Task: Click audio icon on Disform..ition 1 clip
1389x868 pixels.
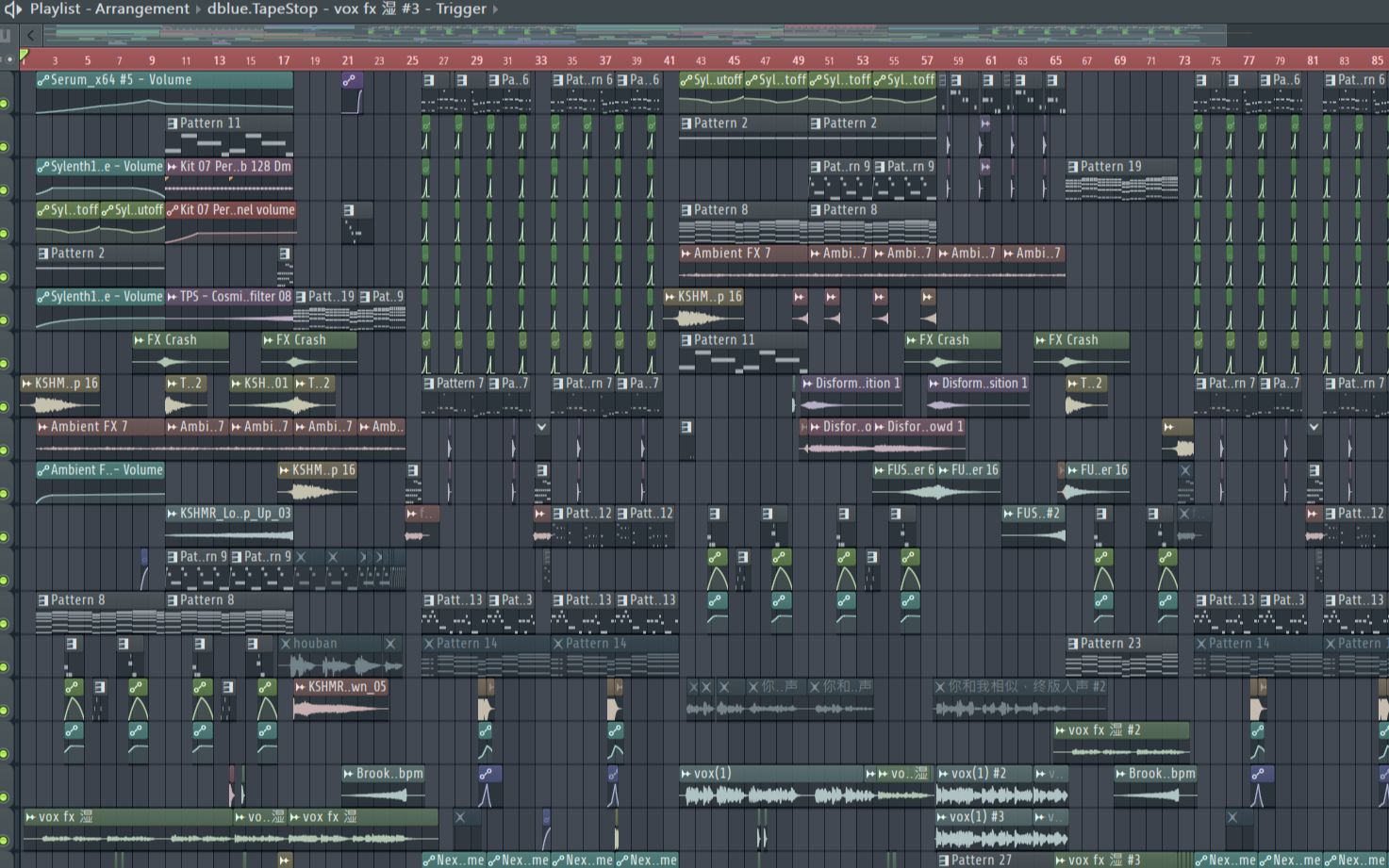Action: pos(807,384)
